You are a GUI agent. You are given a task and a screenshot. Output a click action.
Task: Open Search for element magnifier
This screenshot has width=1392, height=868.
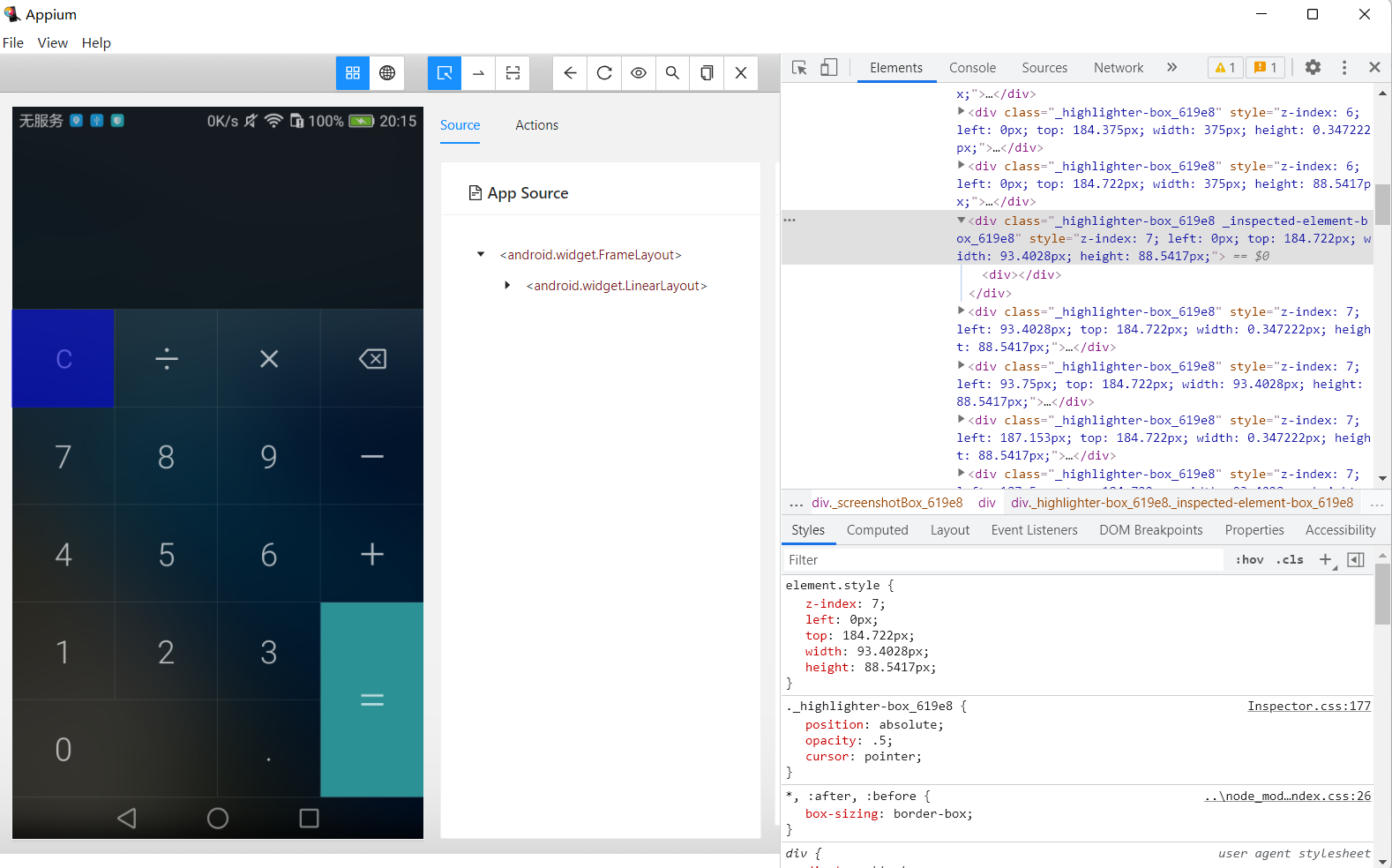(x=672, y=73)
